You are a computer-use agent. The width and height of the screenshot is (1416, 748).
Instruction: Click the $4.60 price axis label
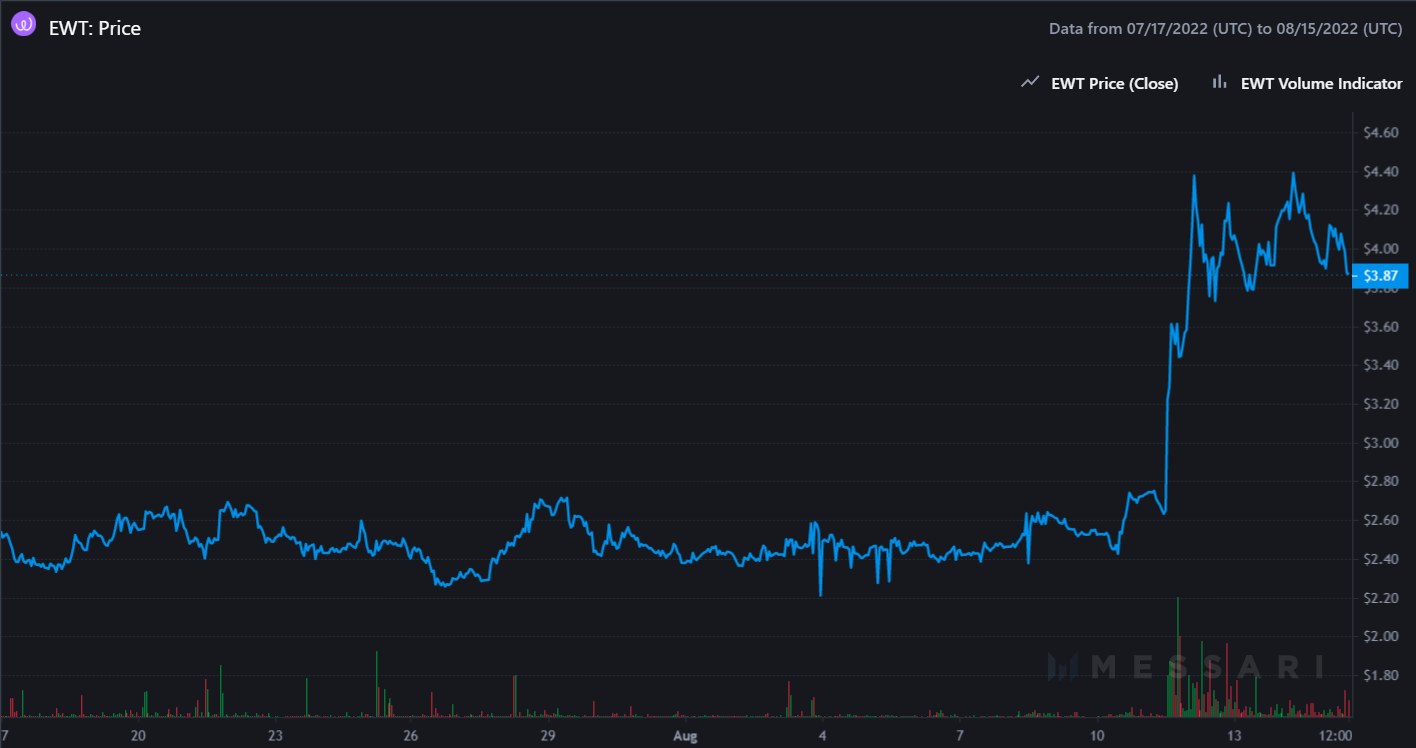pos(1380,132)
